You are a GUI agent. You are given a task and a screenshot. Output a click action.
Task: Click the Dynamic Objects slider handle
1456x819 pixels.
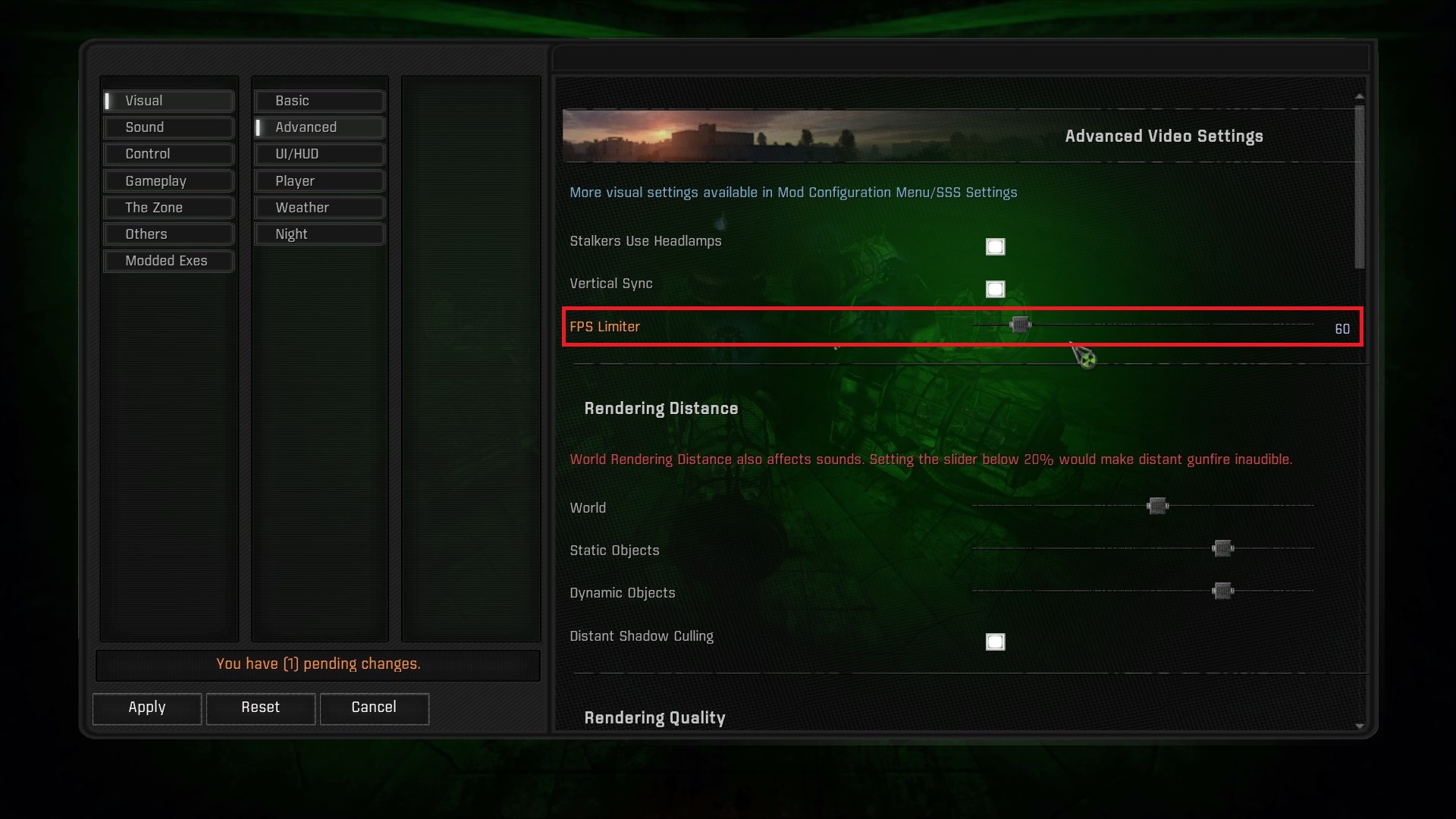click(x=1222, y=591)
